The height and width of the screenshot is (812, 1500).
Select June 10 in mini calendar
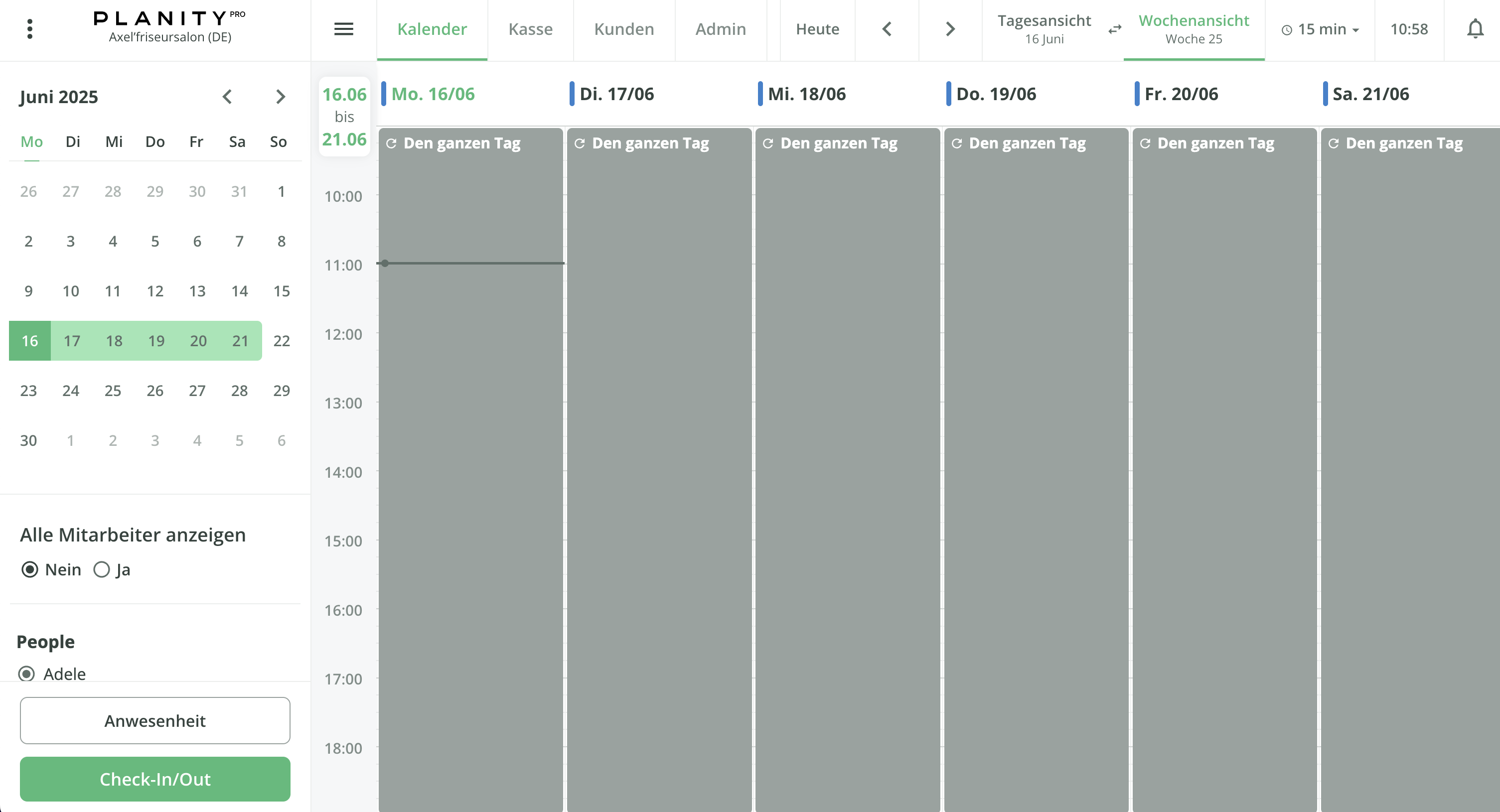(x=71, y=291)
